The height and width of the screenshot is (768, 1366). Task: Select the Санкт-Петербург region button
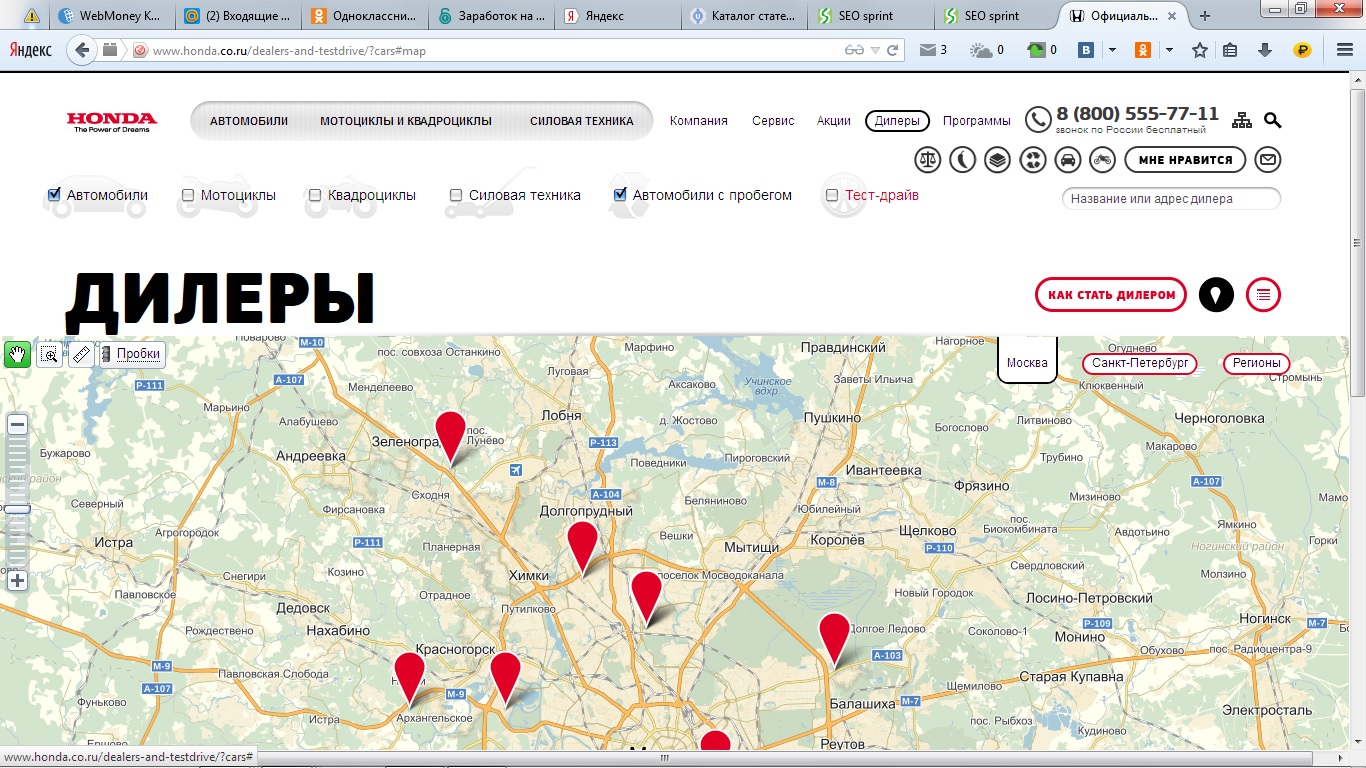click(1140, 363)
